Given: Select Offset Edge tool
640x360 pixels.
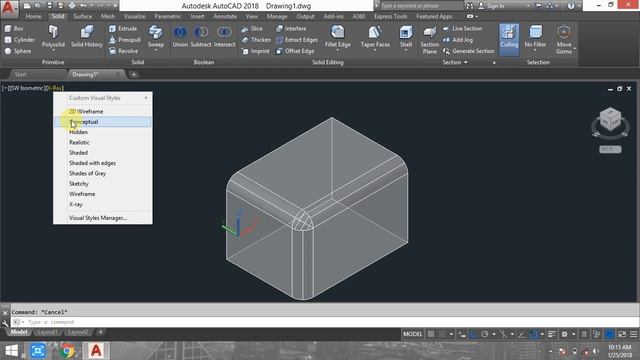Looking at the screenshot, I should [x=295, y=51].
